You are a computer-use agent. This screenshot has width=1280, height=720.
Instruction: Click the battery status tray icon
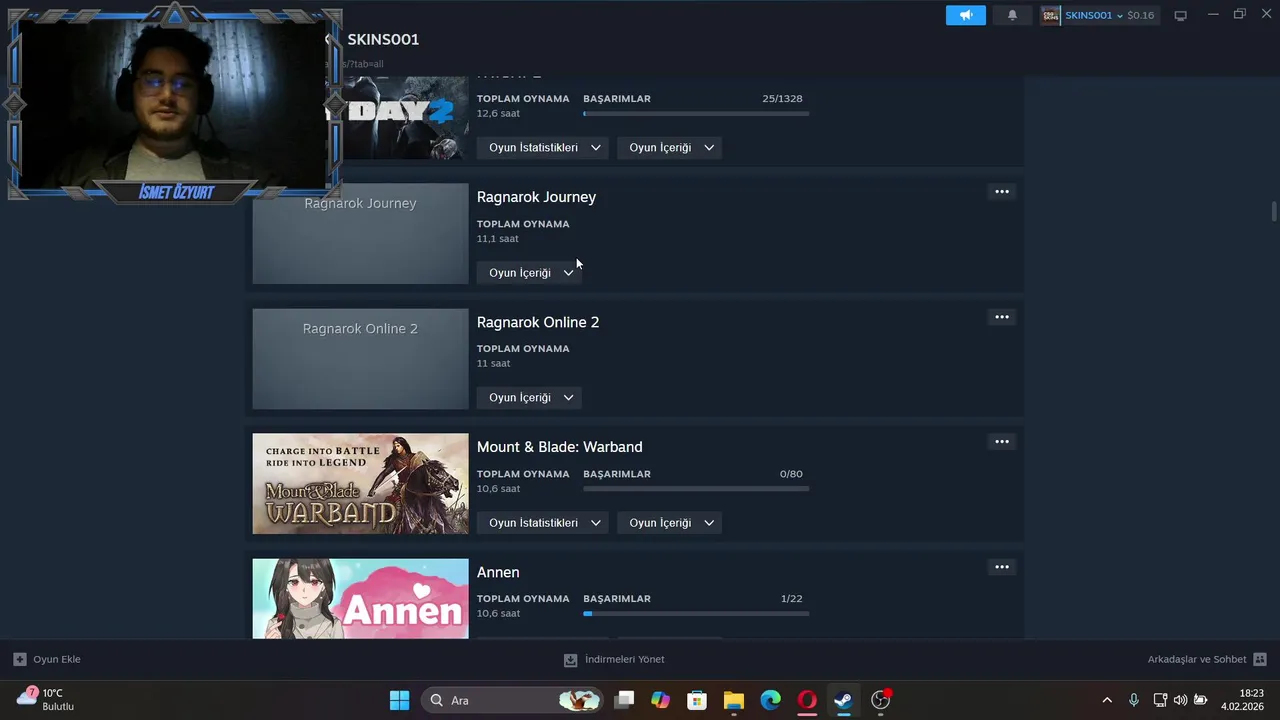[x=1201, y=700]
